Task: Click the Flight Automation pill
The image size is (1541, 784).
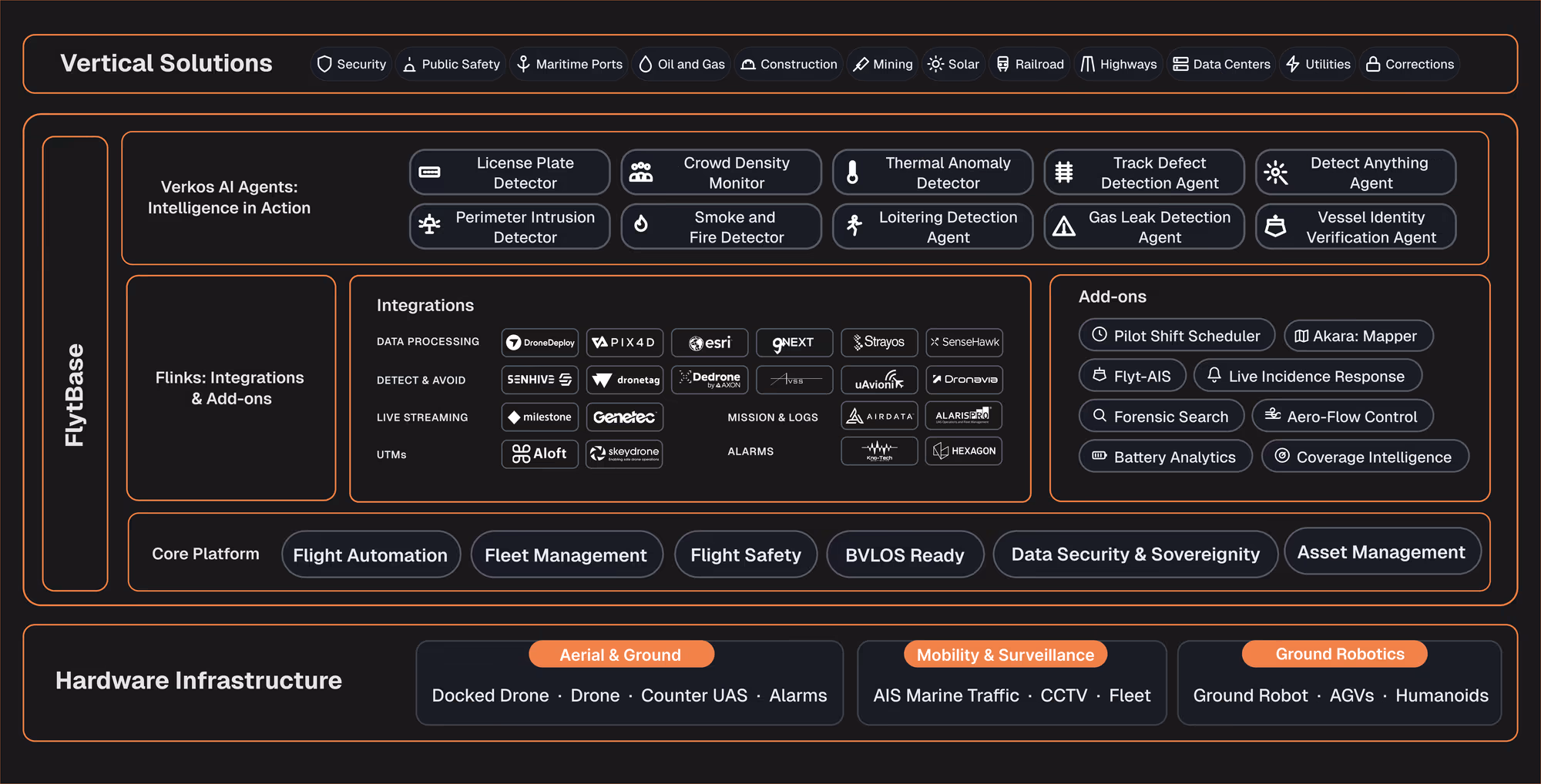Action: pyautogui.click(x=371, y=554)
